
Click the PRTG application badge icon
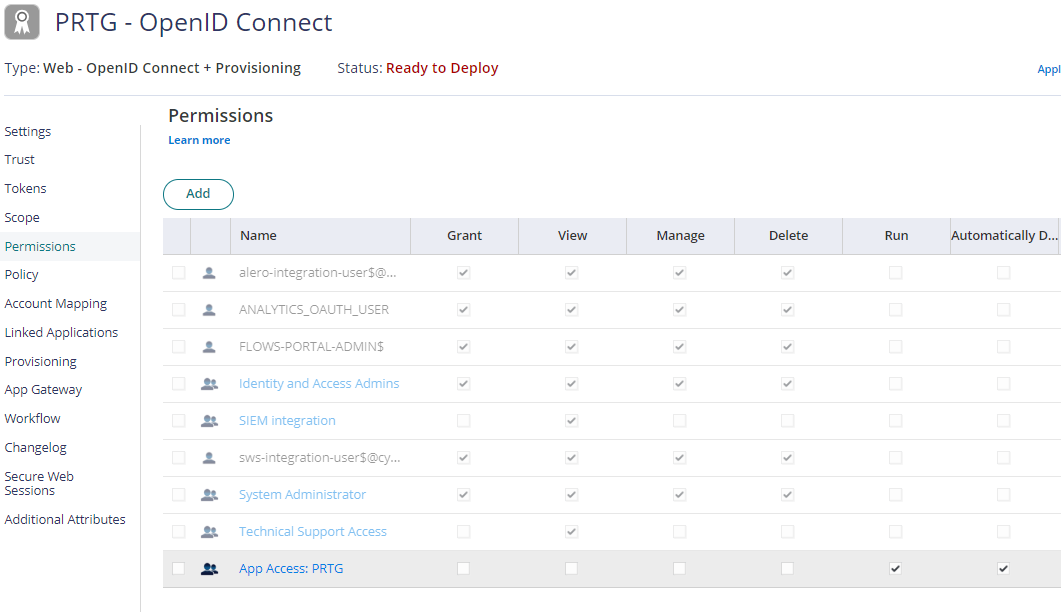[x=21, y=22]
